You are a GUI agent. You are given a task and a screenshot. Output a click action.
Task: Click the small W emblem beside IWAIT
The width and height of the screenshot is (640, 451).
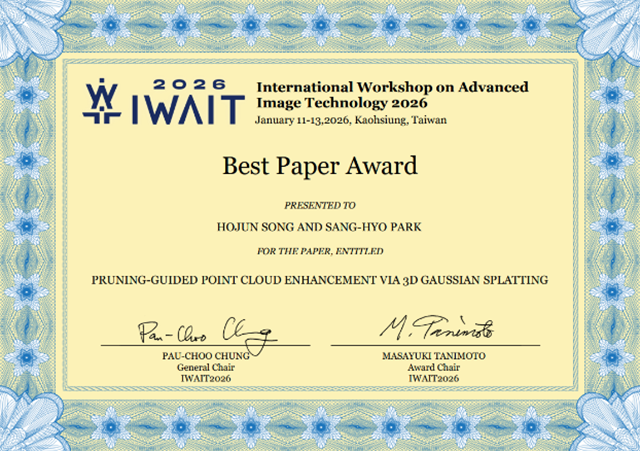tap(102, 101)
